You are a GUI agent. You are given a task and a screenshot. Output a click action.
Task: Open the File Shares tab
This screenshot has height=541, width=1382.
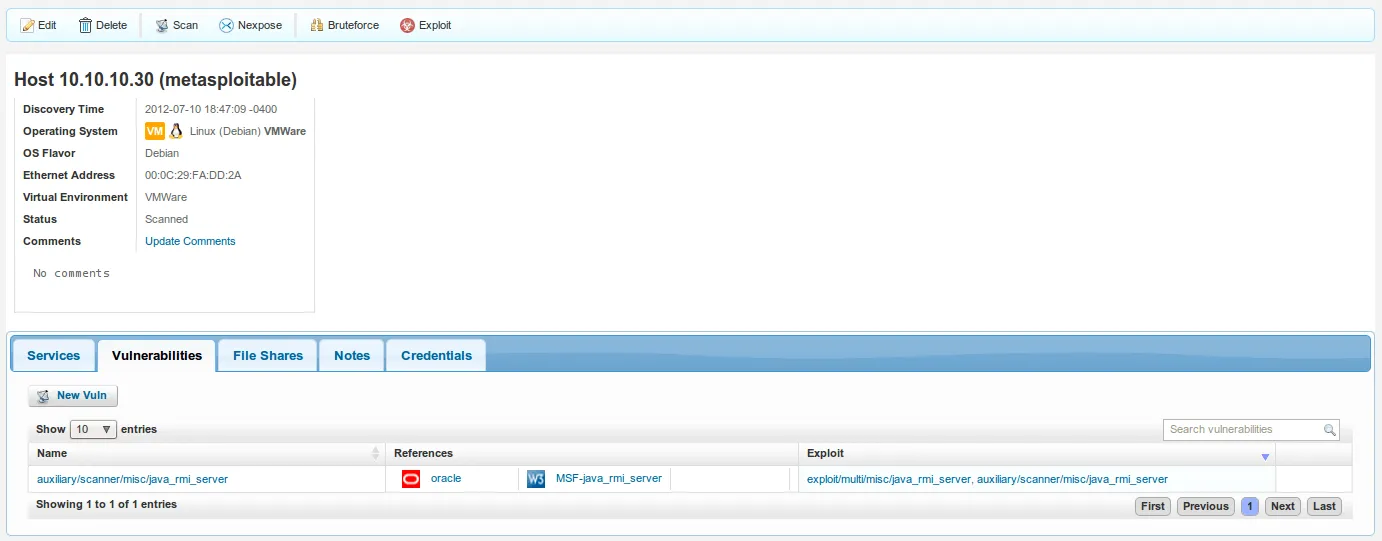[267, 356]
